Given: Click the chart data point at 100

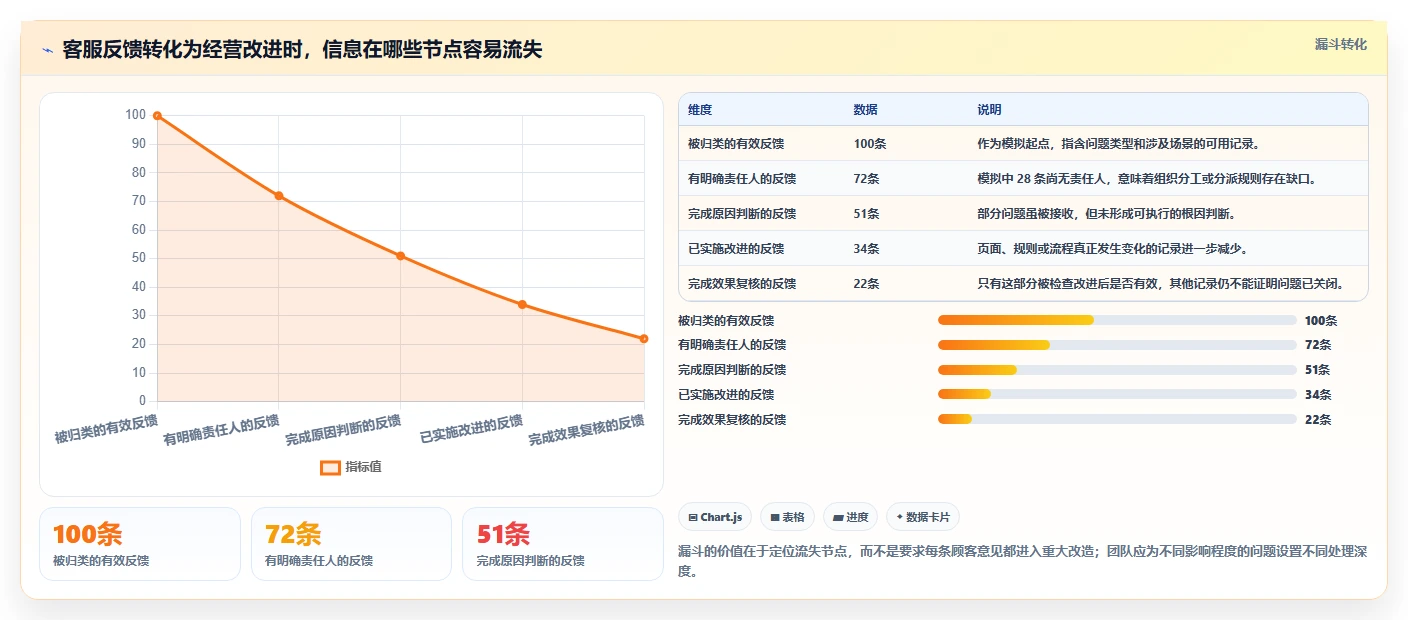Looking at the screenshot, I should point(157,116).
